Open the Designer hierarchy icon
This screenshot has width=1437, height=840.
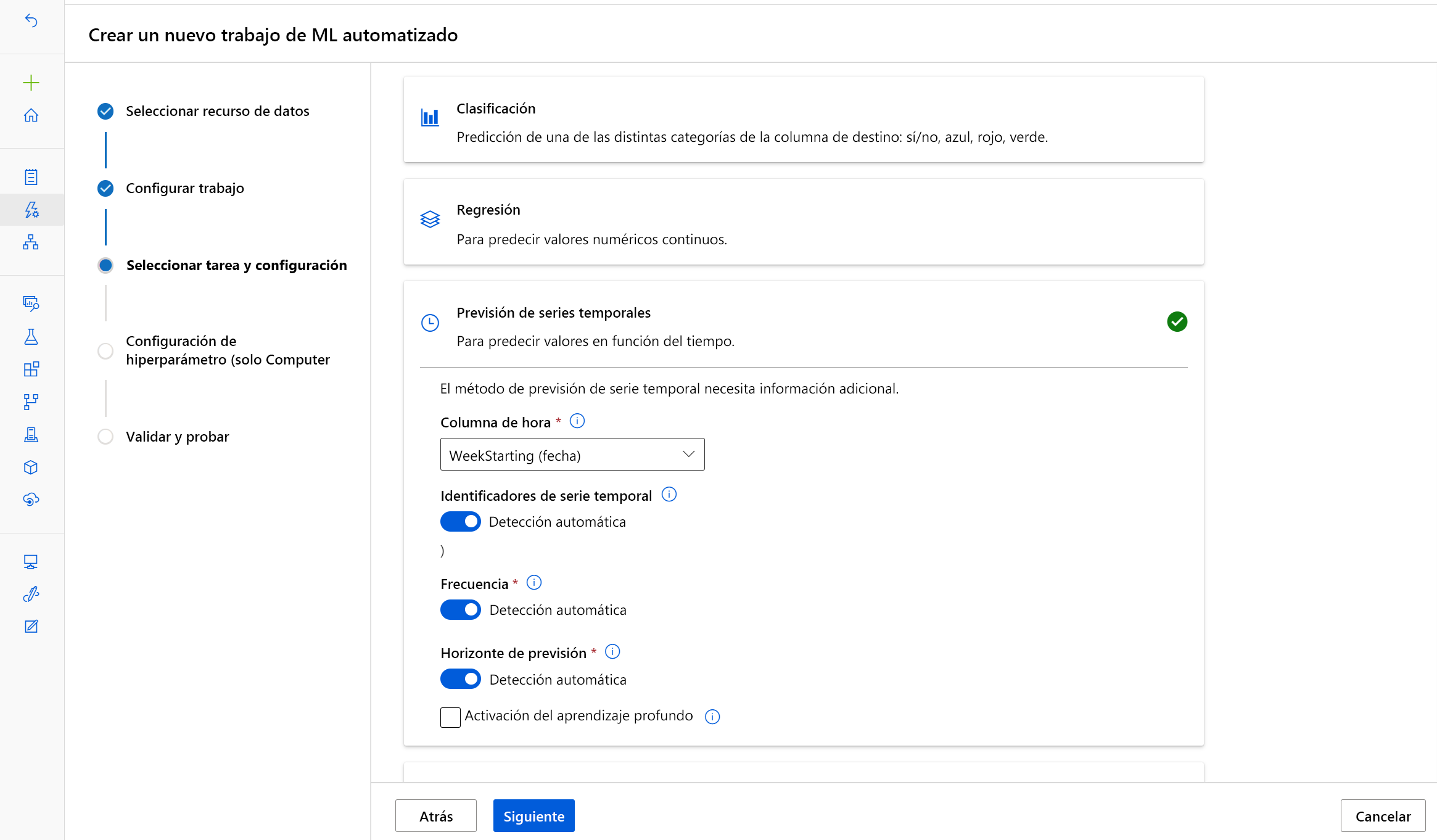[31, 242]
